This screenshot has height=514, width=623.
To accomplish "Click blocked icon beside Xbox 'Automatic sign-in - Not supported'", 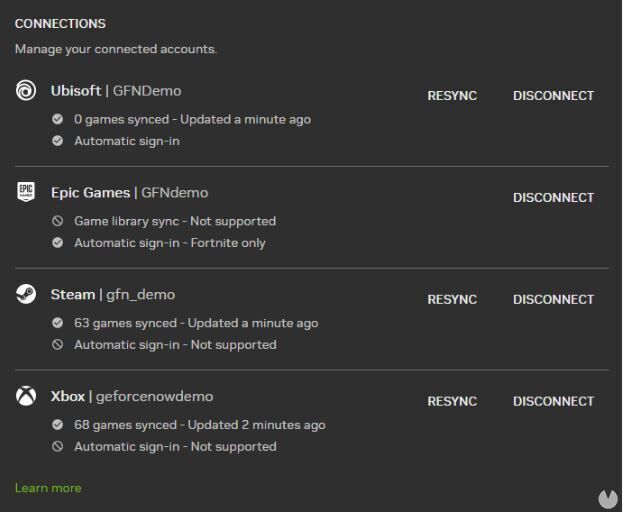I will 58,446.
